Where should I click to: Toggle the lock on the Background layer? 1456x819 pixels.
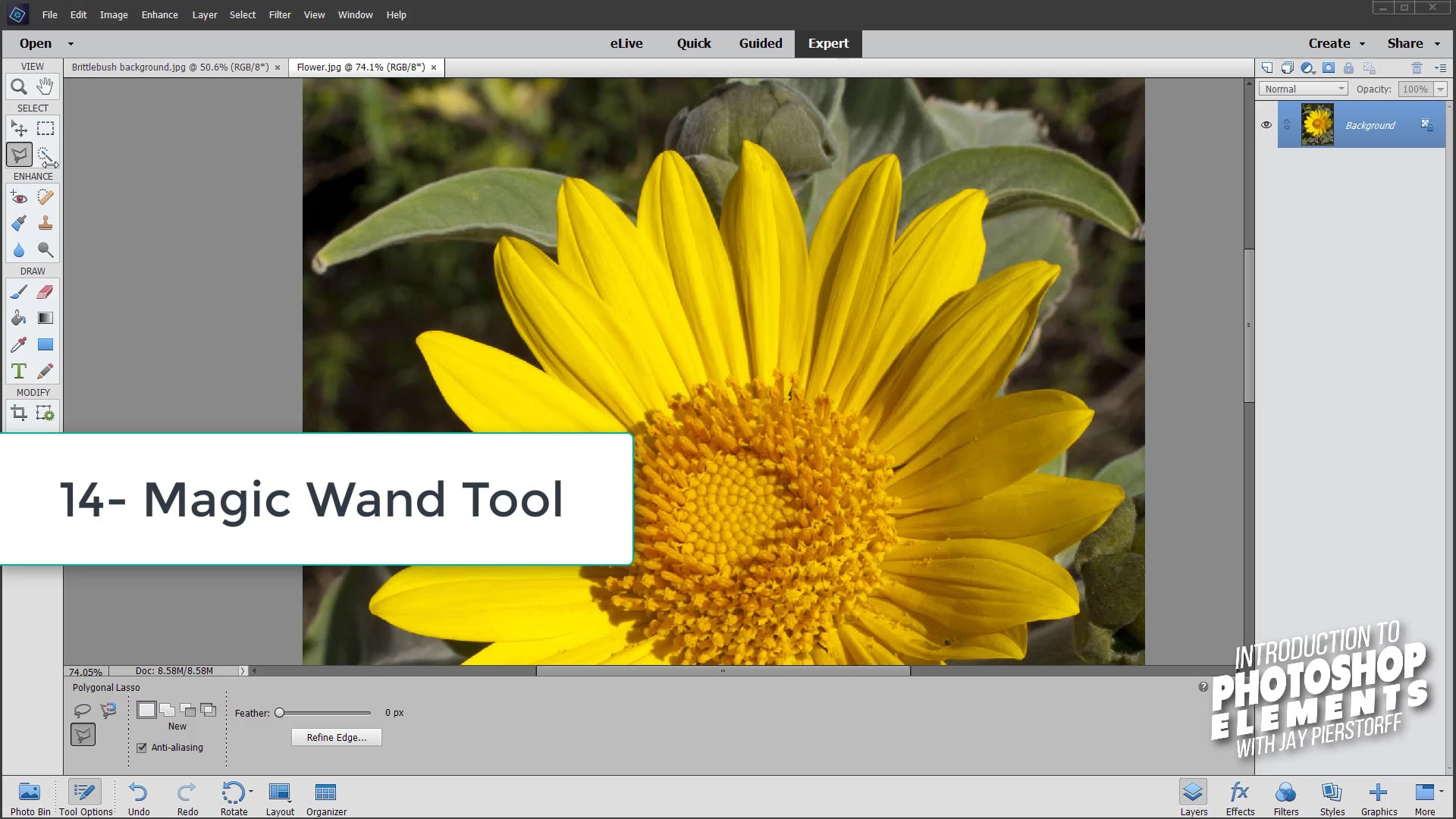pyautogui.click(x=1348, y=67)
